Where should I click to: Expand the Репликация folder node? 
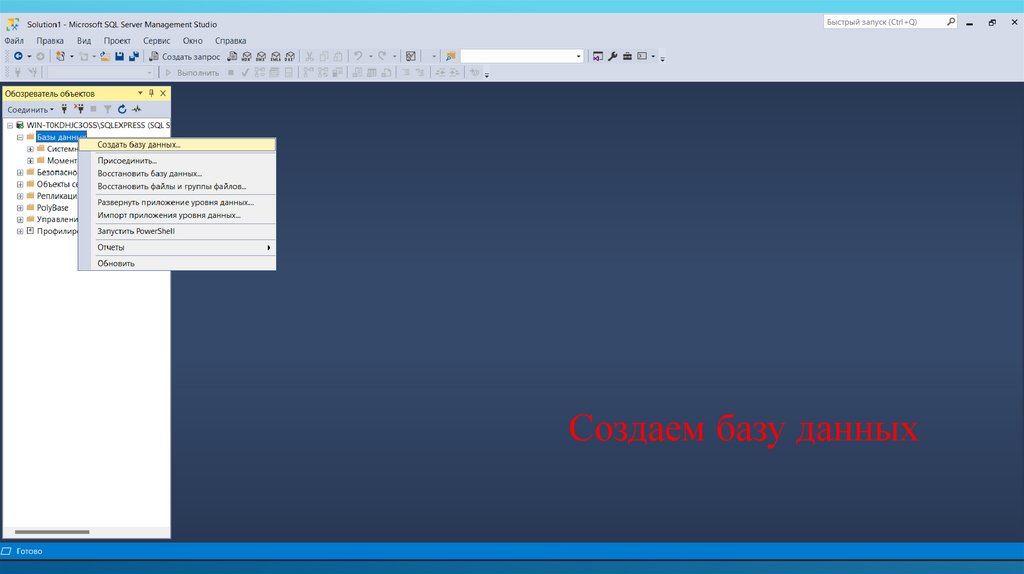pos(20,196)
